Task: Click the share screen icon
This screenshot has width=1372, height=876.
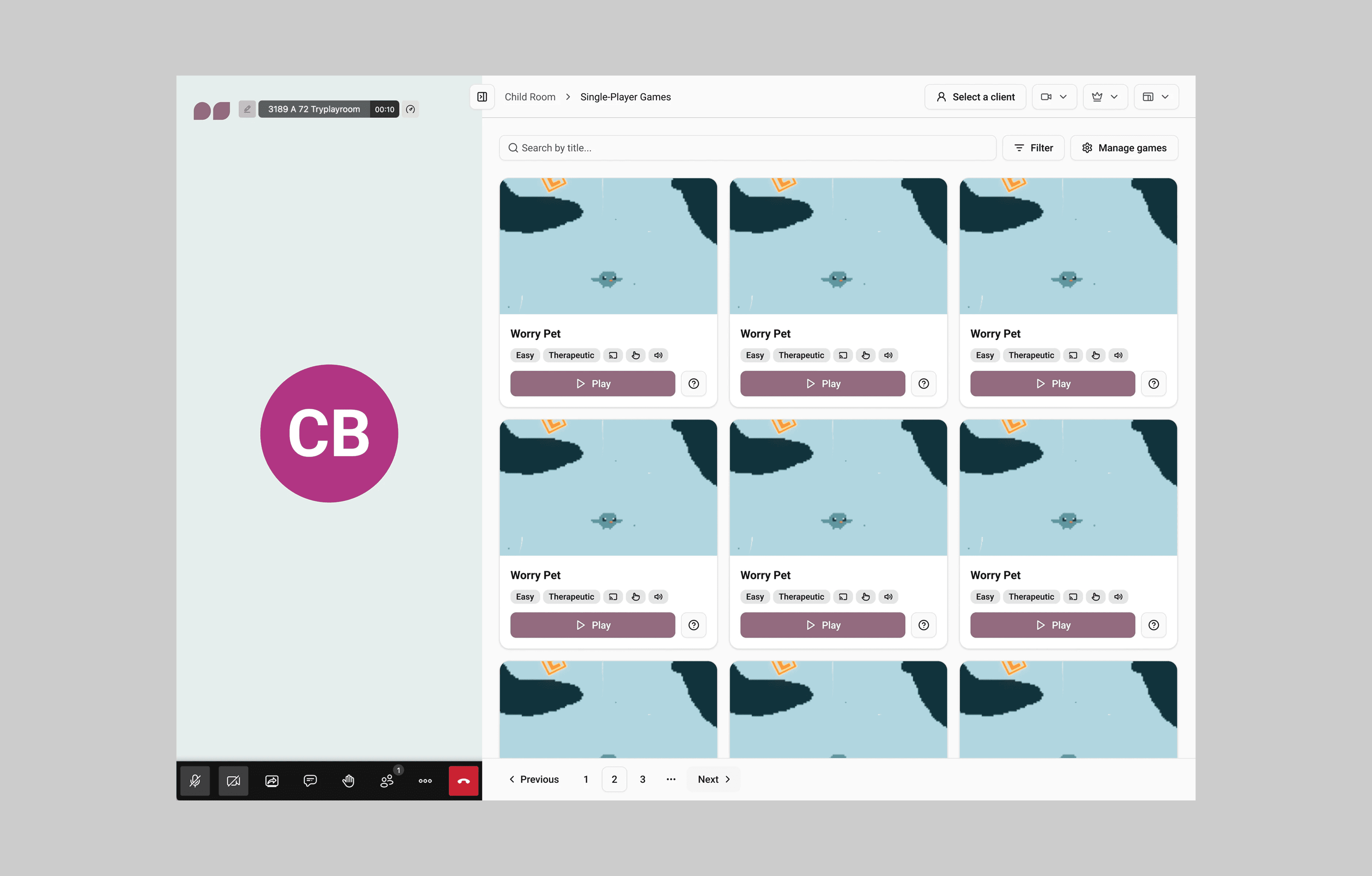Action: tap(272, 780)
